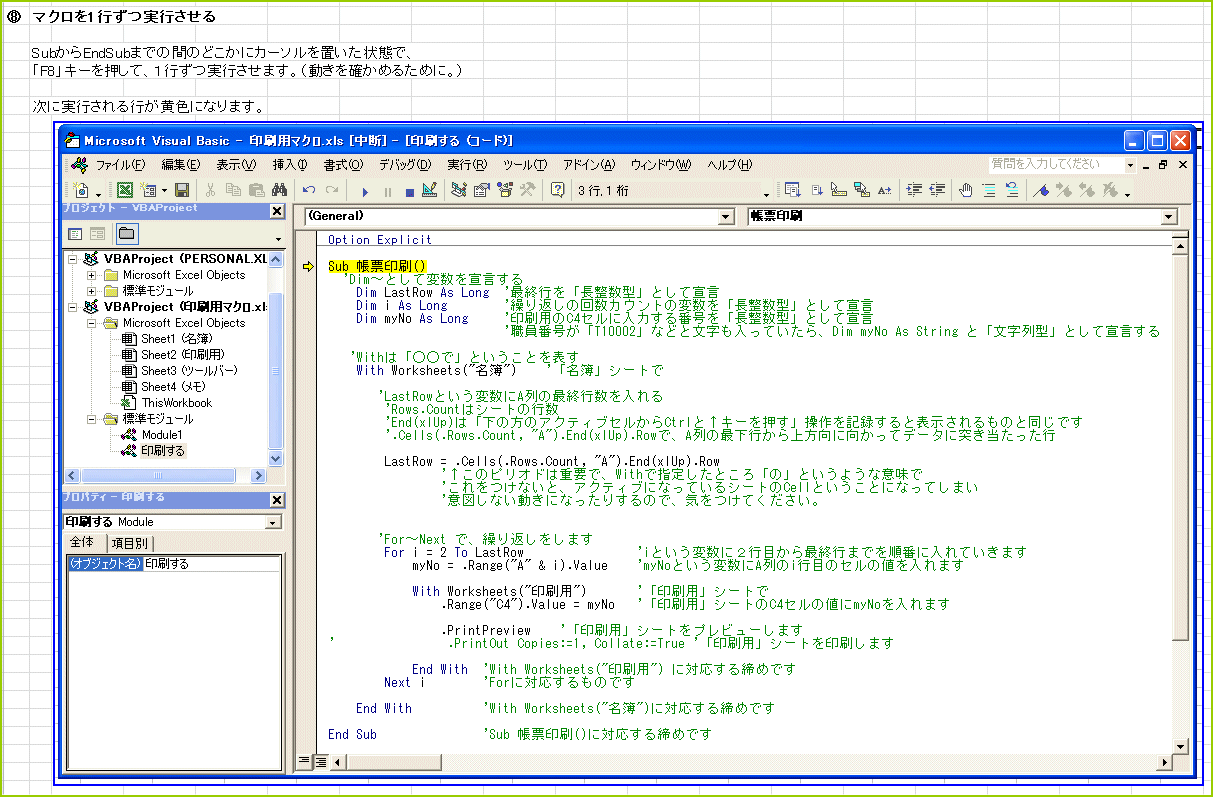This screenshot has width=1213, height=797.
Task: Toggle Design Mode in the toolbar
Action: click(x=430, y=191)
